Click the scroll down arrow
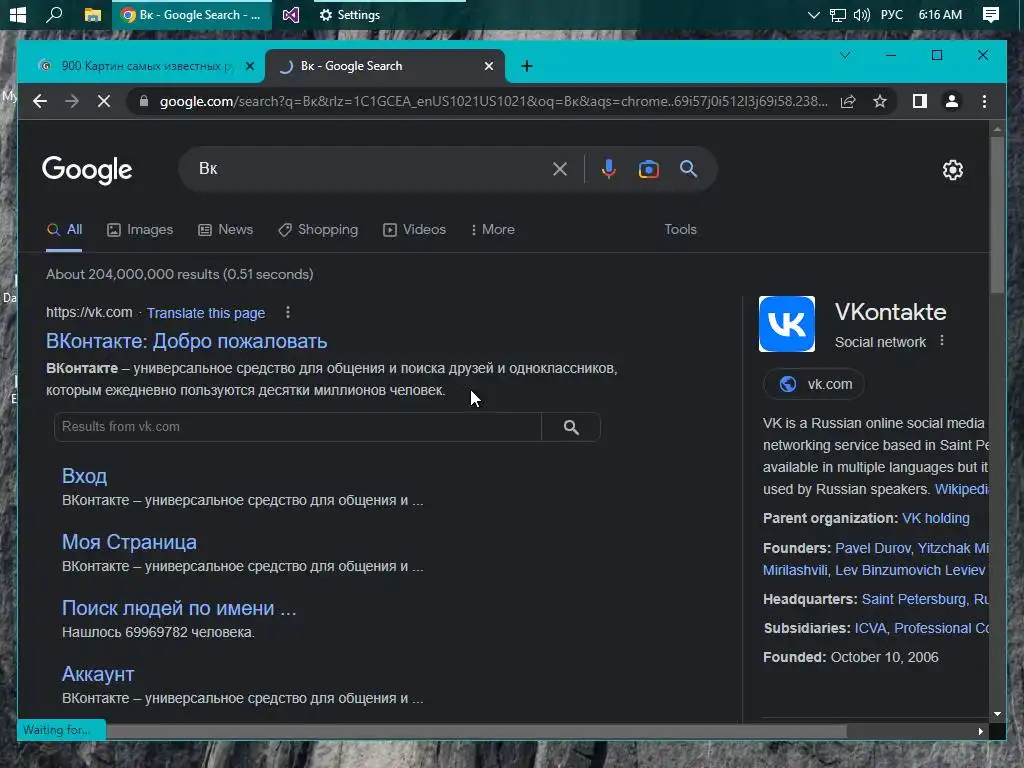The image size is (1024, 768). click(x=997, y=714)
